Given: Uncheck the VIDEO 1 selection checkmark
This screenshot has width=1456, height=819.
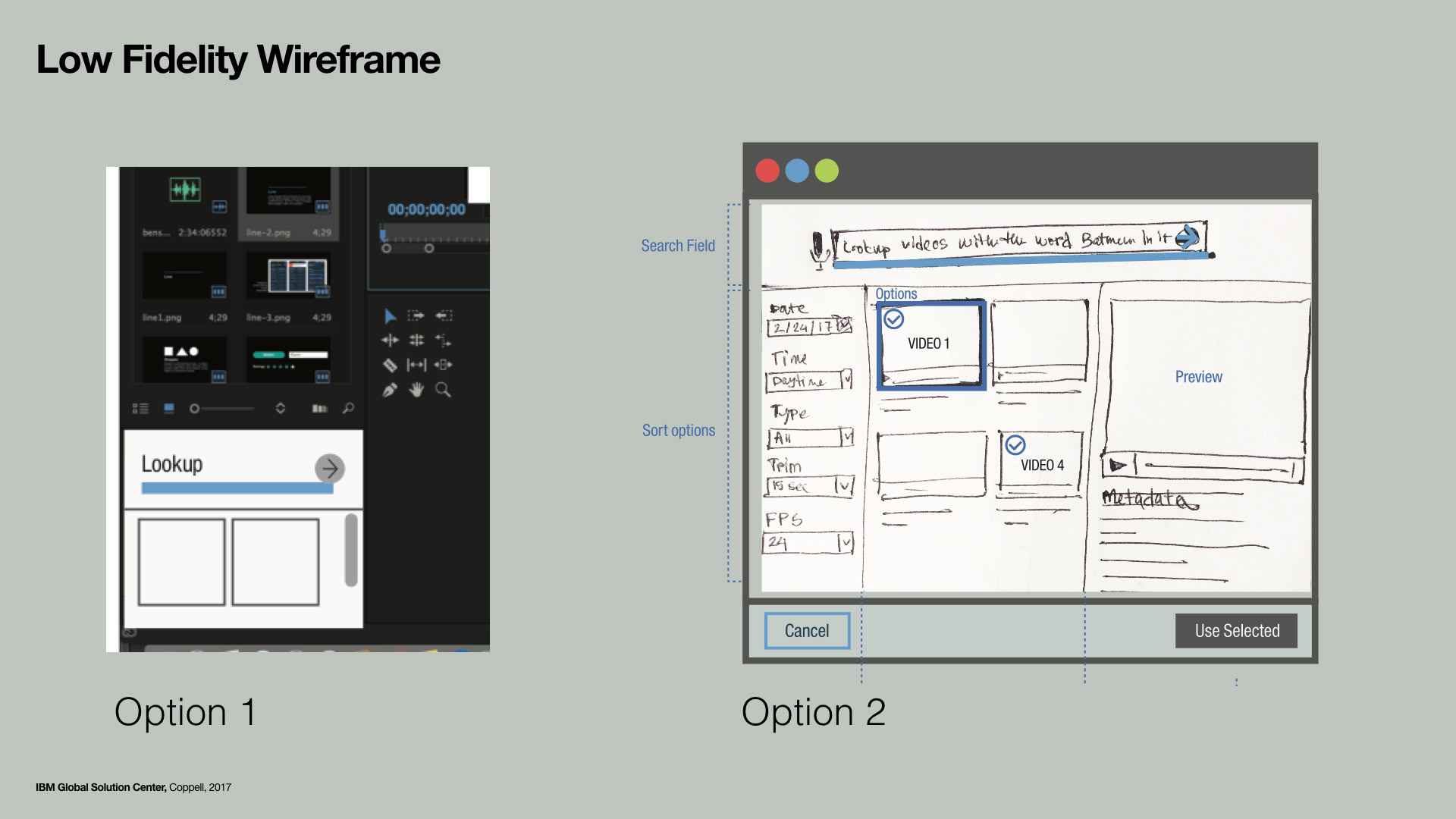Looking at the screenshot, I should (894, 319).
